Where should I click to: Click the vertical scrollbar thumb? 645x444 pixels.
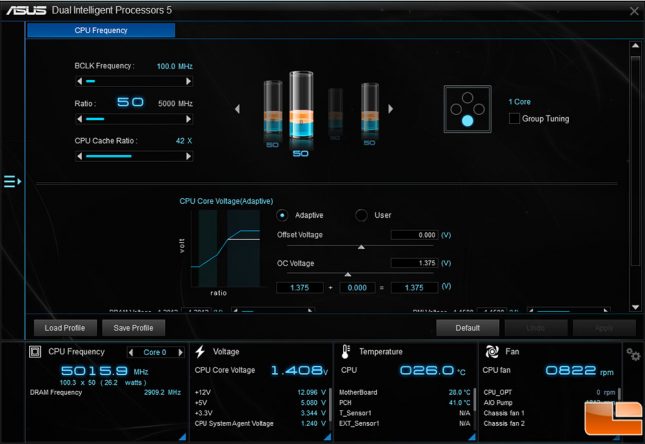(636, 160)
